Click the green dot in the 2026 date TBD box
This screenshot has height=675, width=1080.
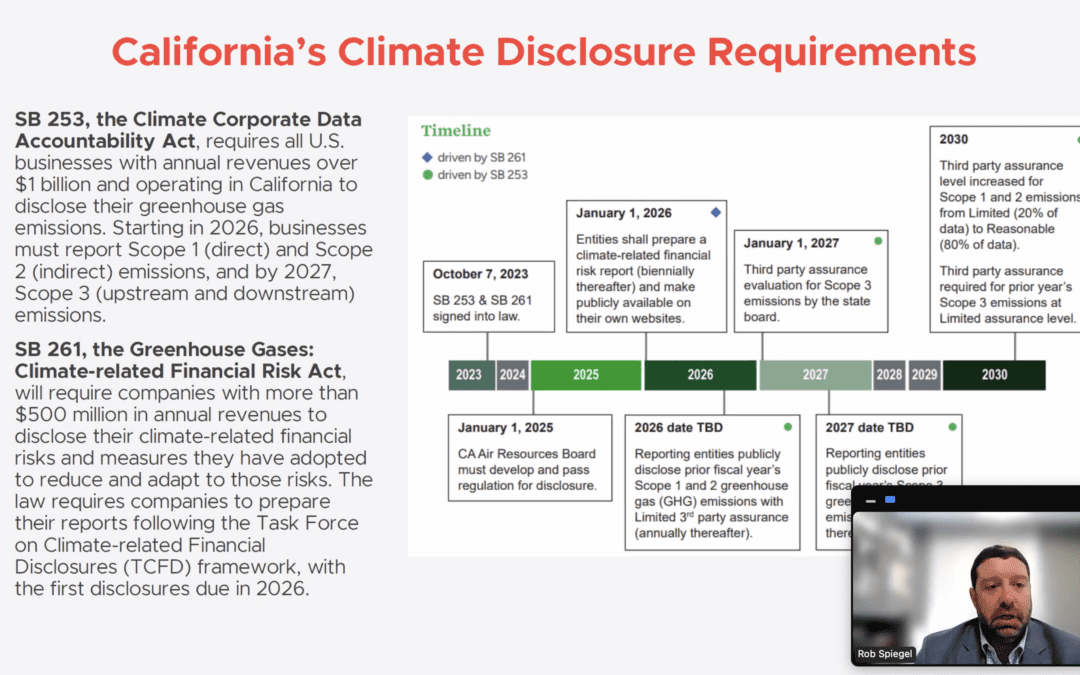788,427
